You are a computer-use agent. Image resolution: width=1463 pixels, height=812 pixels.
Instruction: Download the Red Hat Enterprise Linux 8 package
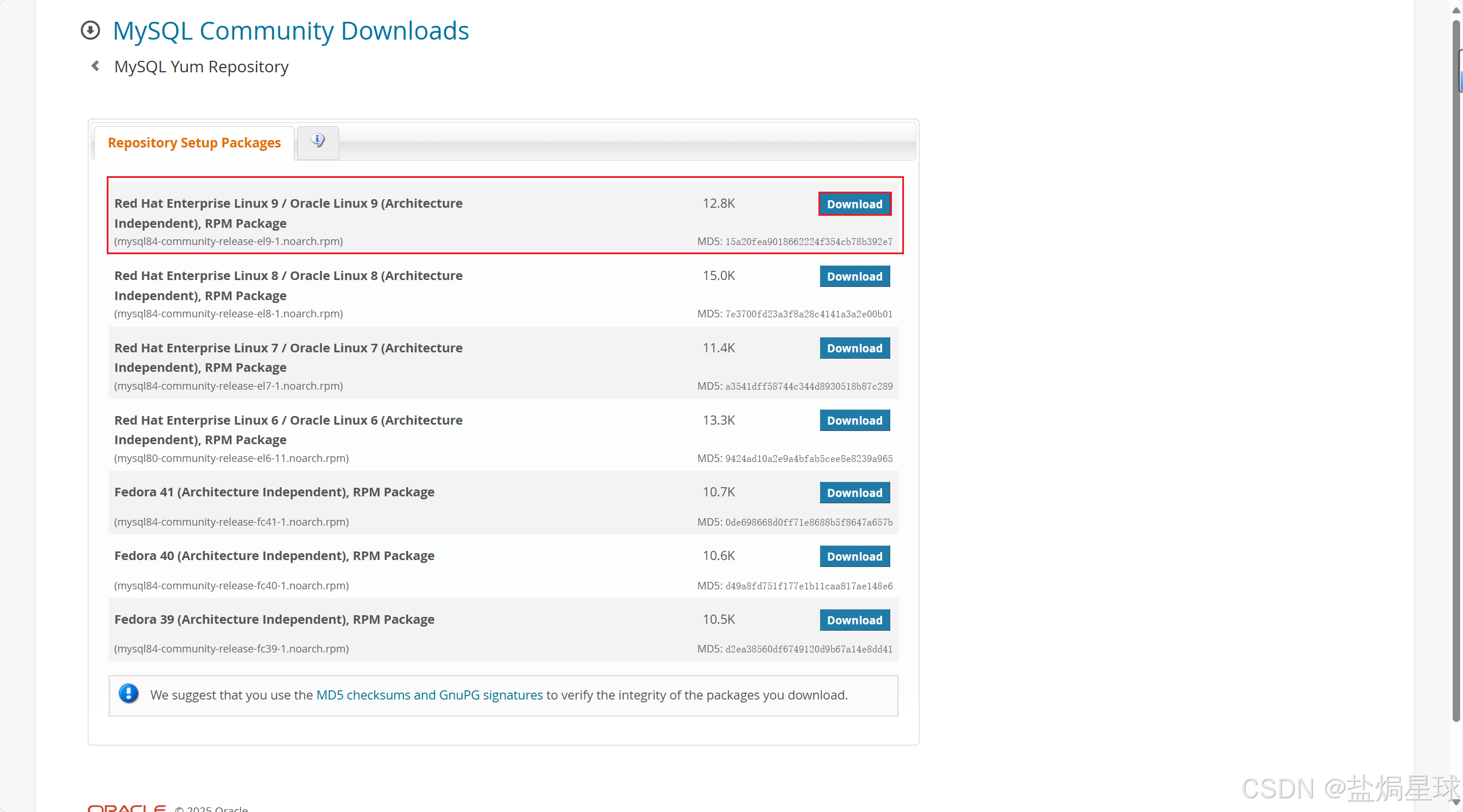[855, 277]
